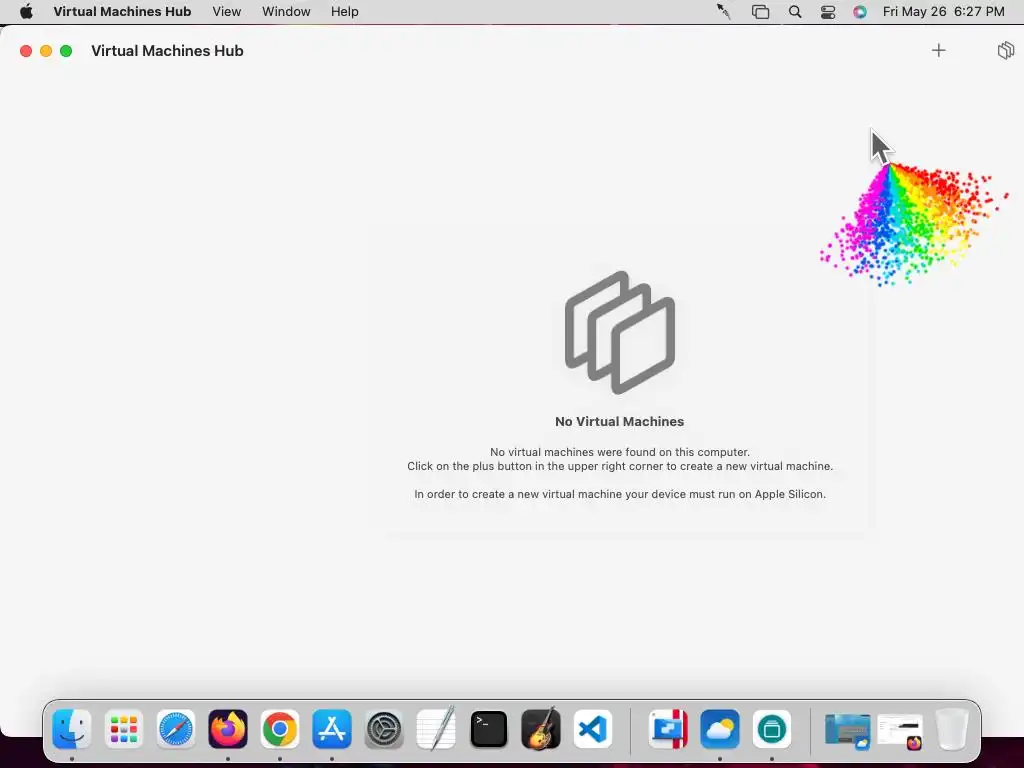The height and width of the screenshot is (768, 1024).
Task: Click the 'Virtual Machines Hub' window title
Action: tap(167, 51)
